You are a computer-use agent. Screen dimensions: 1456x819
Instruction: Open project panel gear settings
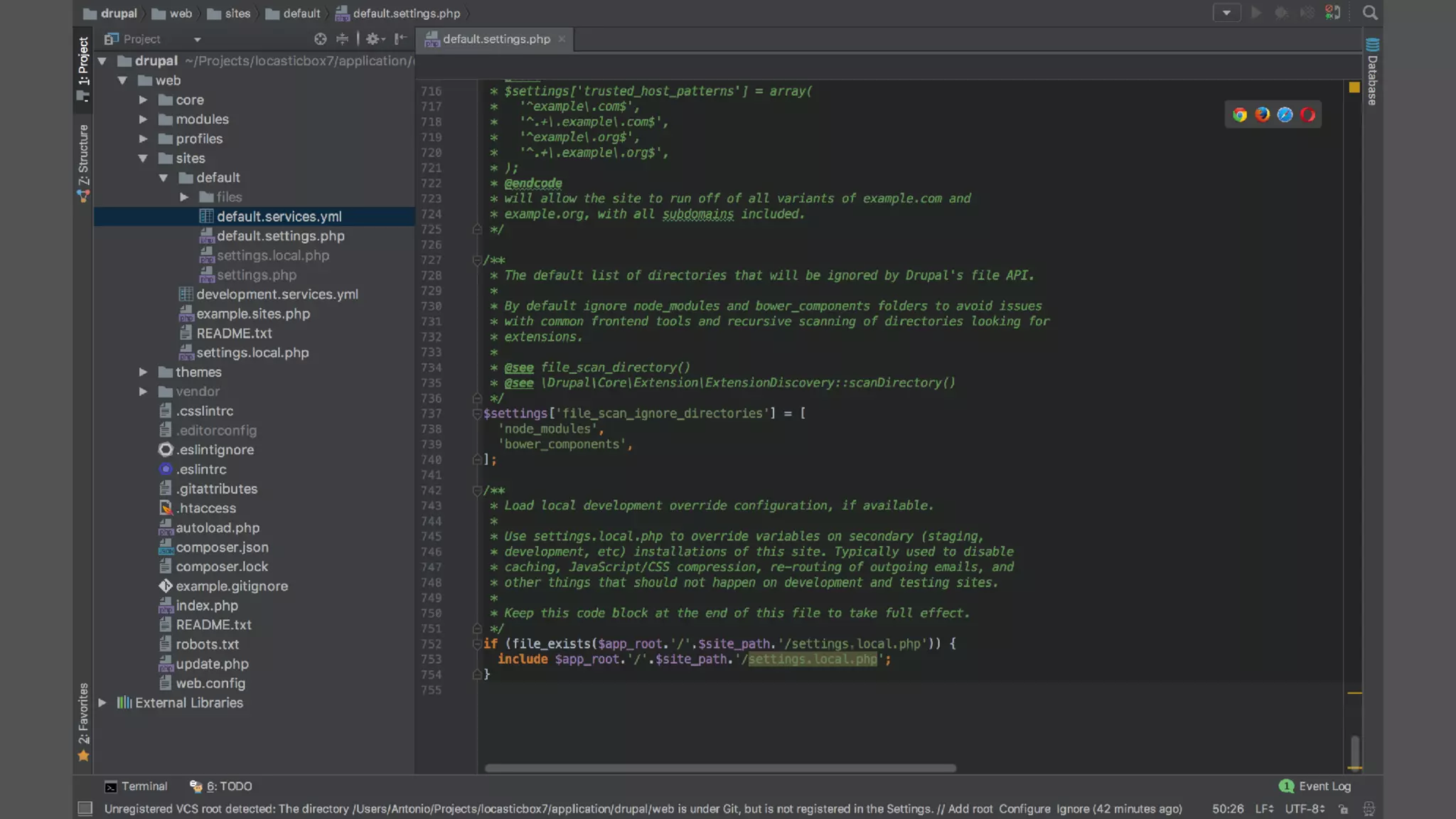tap(373, 39)
